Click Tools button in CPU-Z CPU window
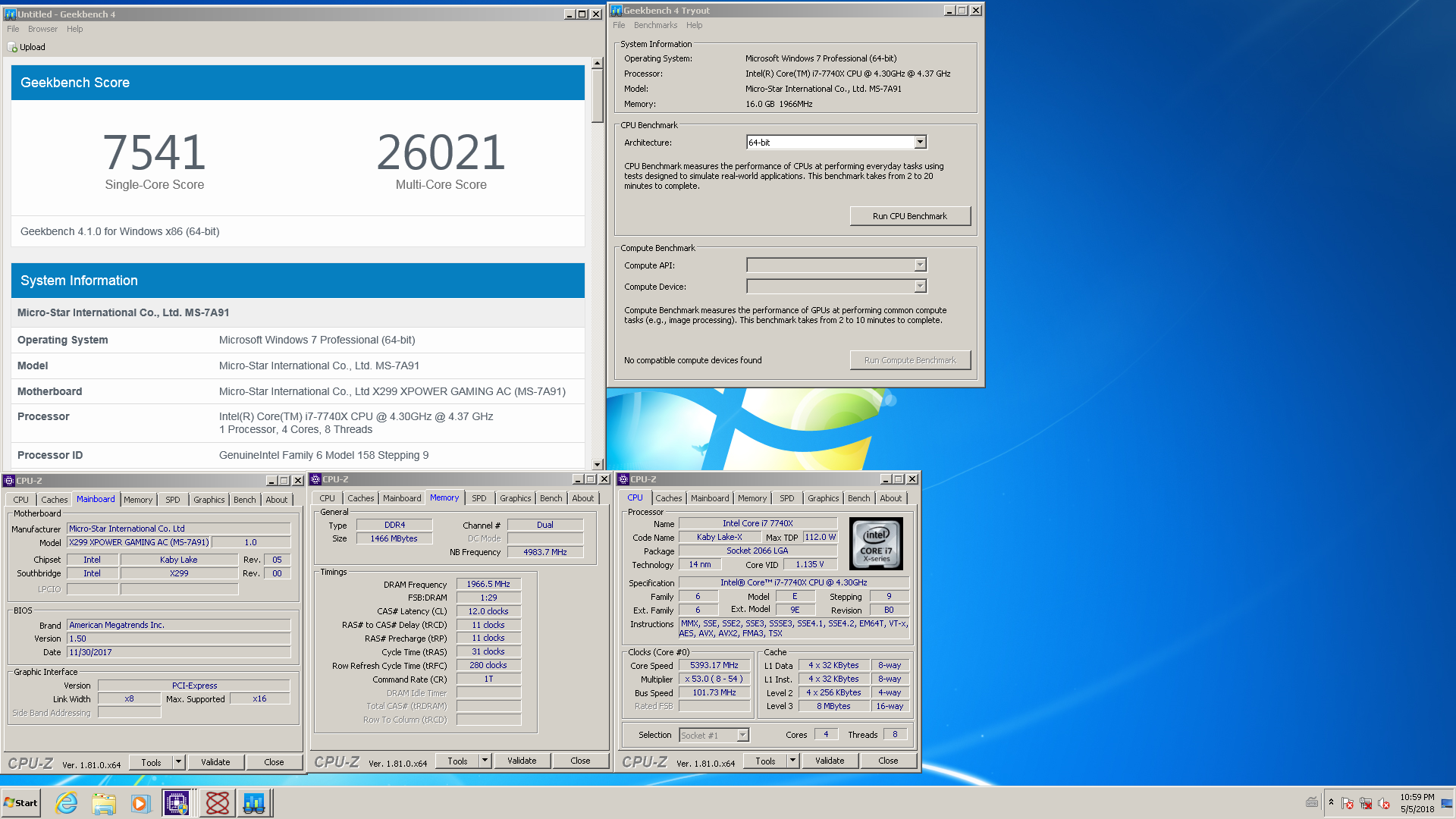The height and width of the screenshot is (819, 1456). click(x=765, y=761)
